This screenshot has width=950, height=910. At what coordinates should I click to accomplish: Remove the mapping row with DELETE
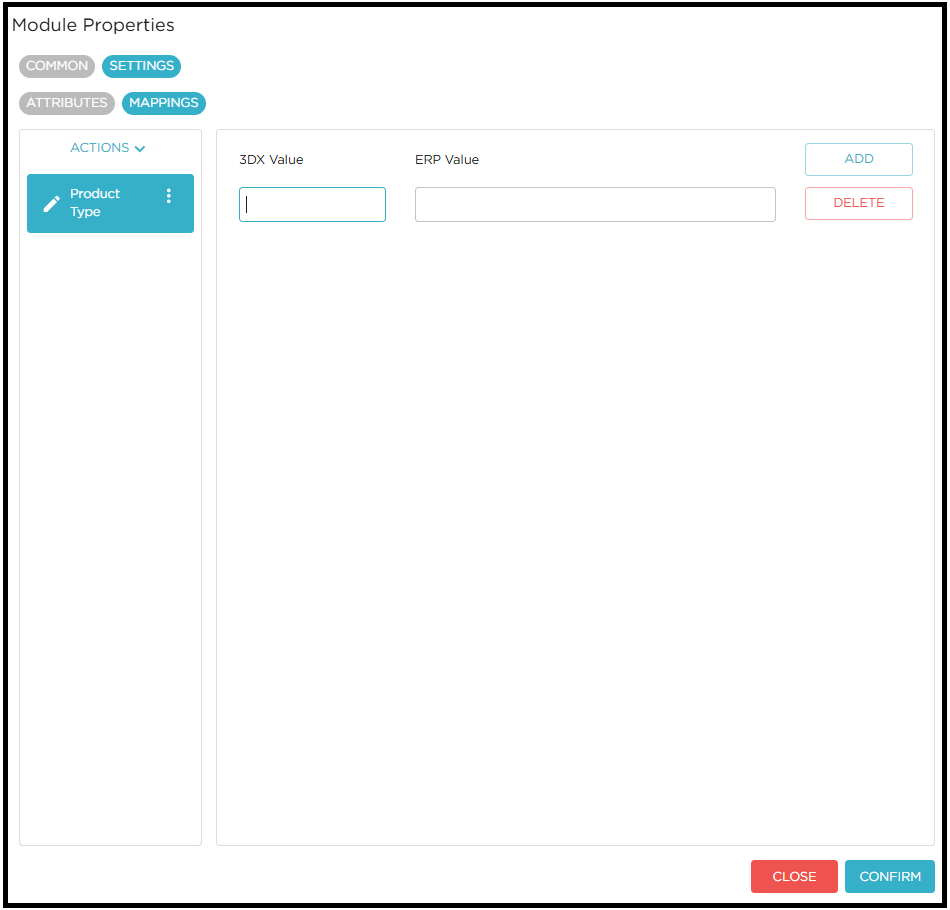click(x=858, y=203)
